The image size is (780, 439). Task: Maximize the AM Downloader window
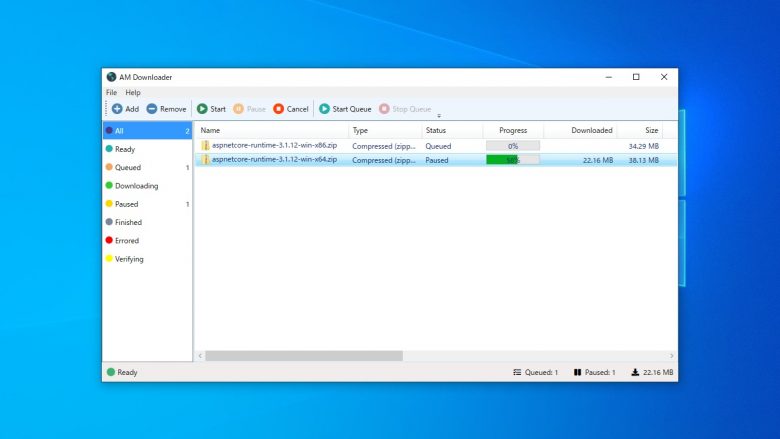point(636,77)
